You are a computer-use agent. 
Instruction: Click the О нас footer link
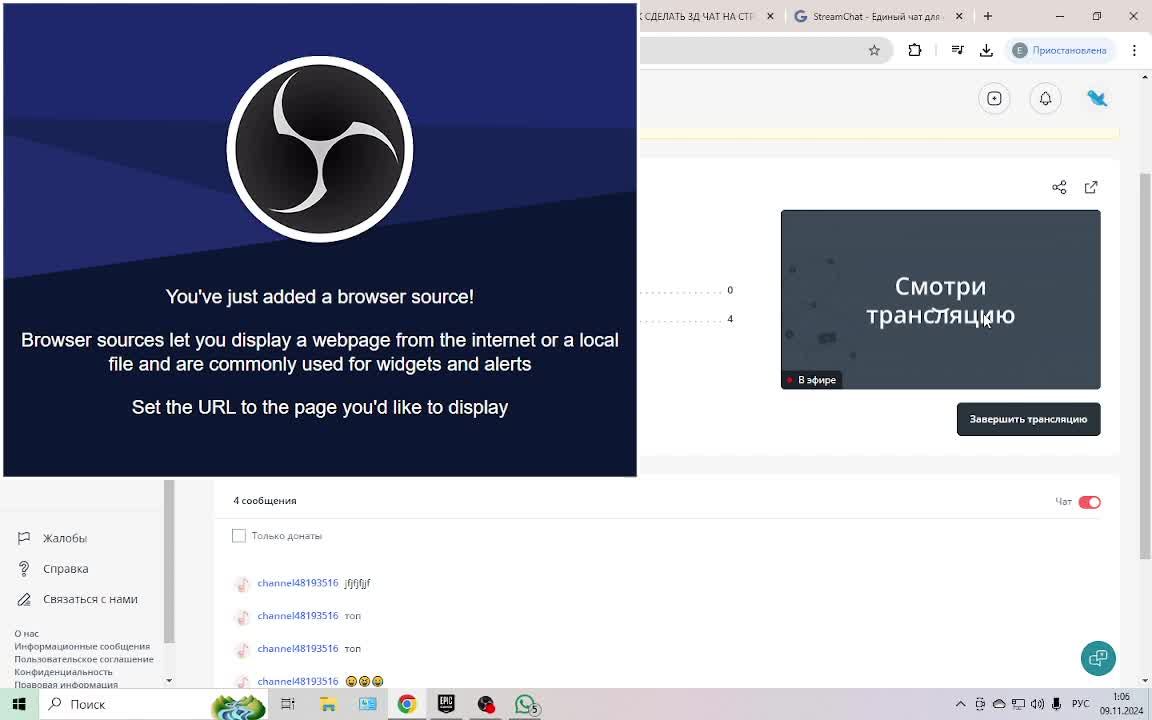tap(26, 633)
